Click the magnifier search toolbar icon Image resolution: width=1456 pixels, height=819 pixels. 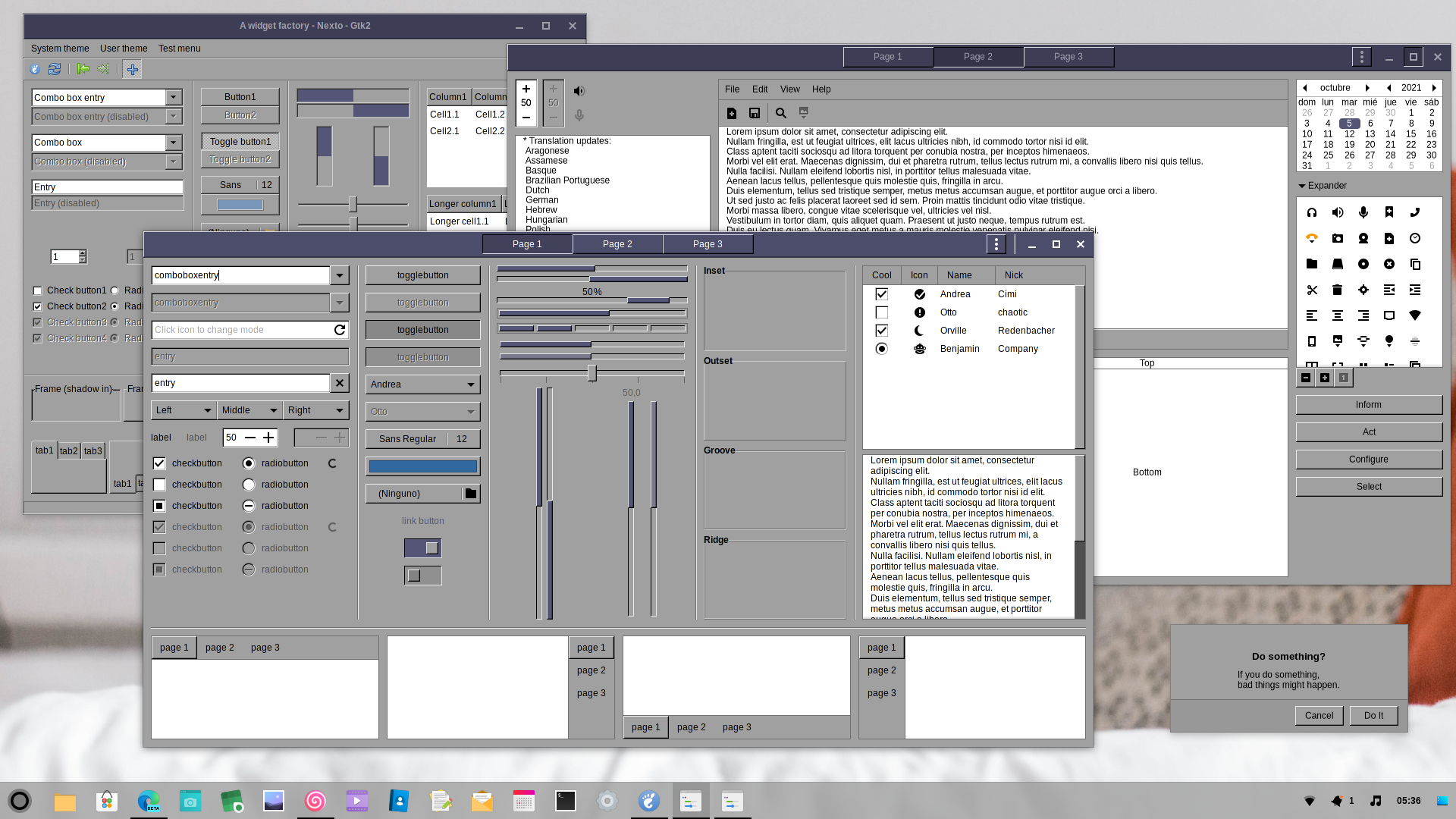[x=781, y=113]
